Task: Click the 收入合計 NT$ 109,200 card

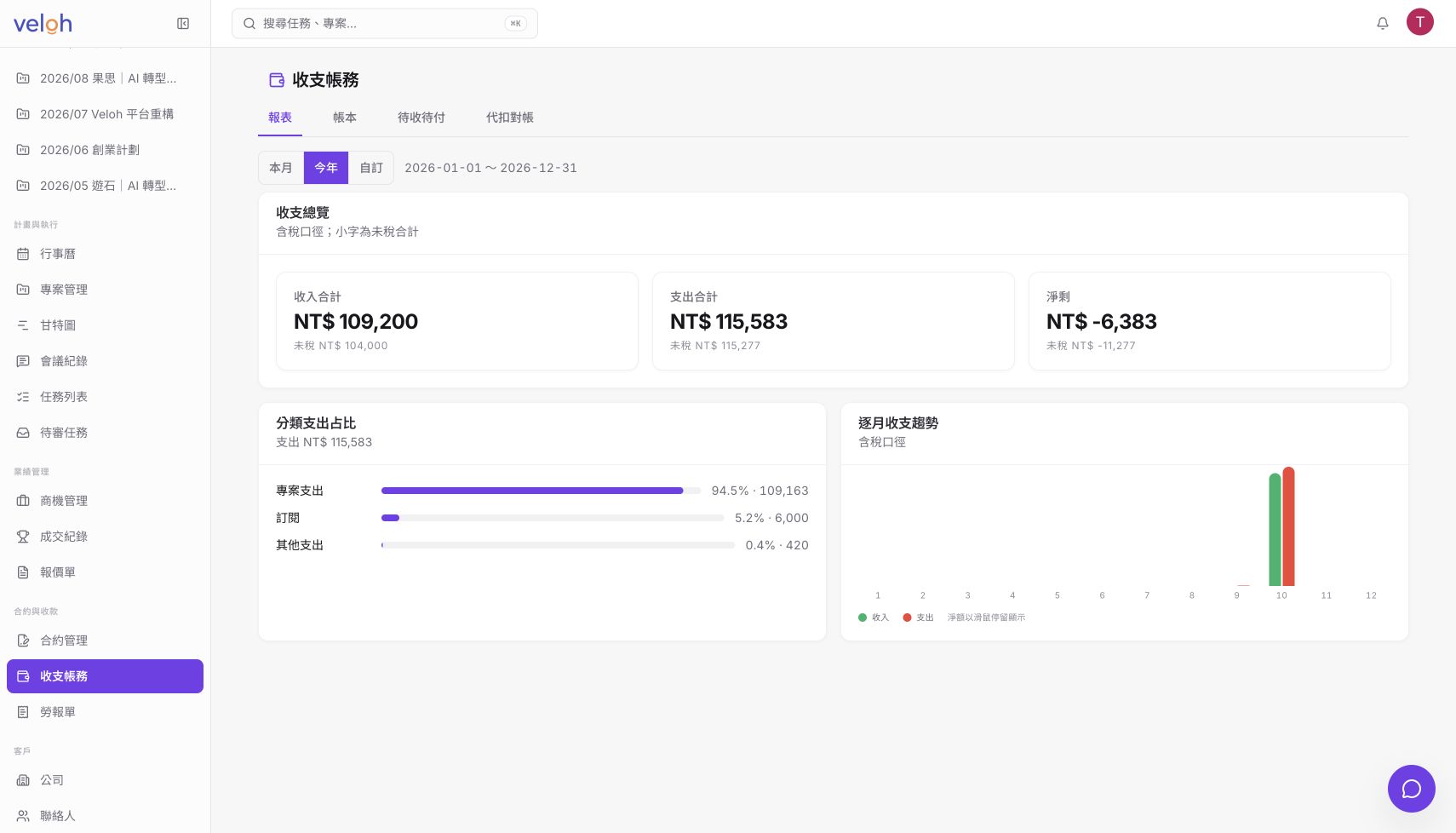Action: (x=457, y=321)
